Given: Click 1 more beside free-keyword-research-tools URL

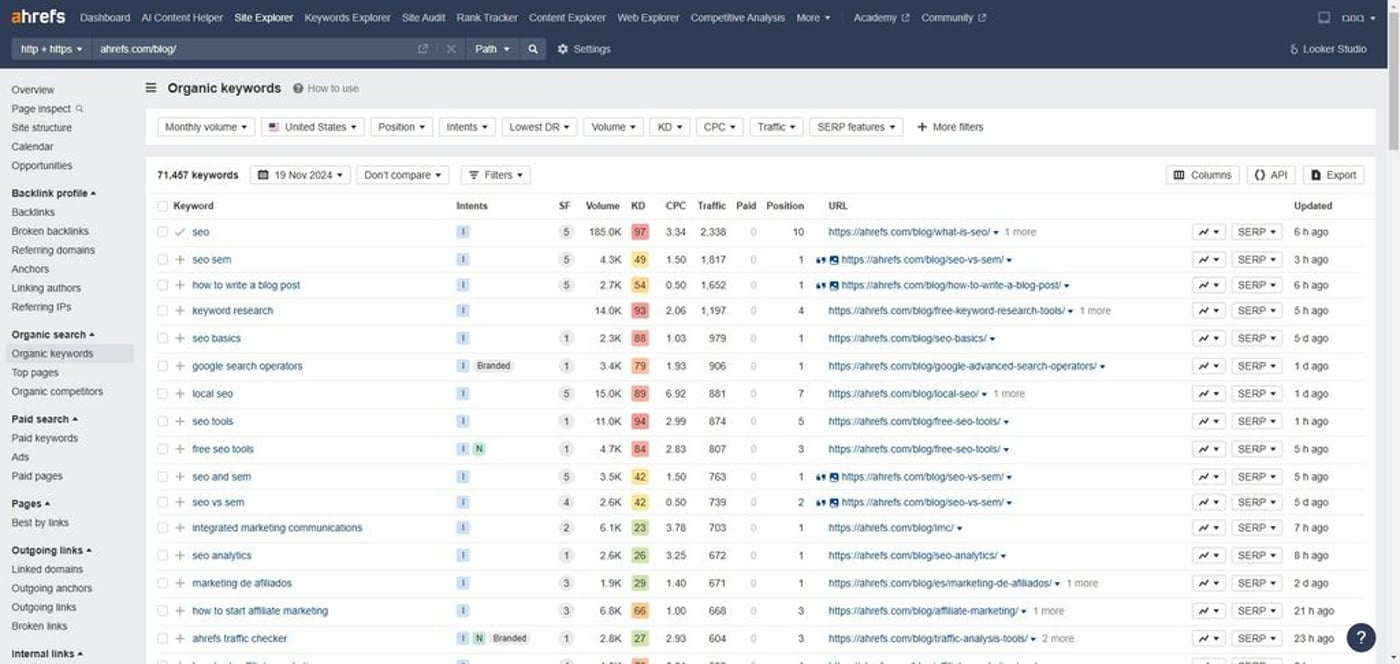Looking at the screenshot, I should point(1095,311).
